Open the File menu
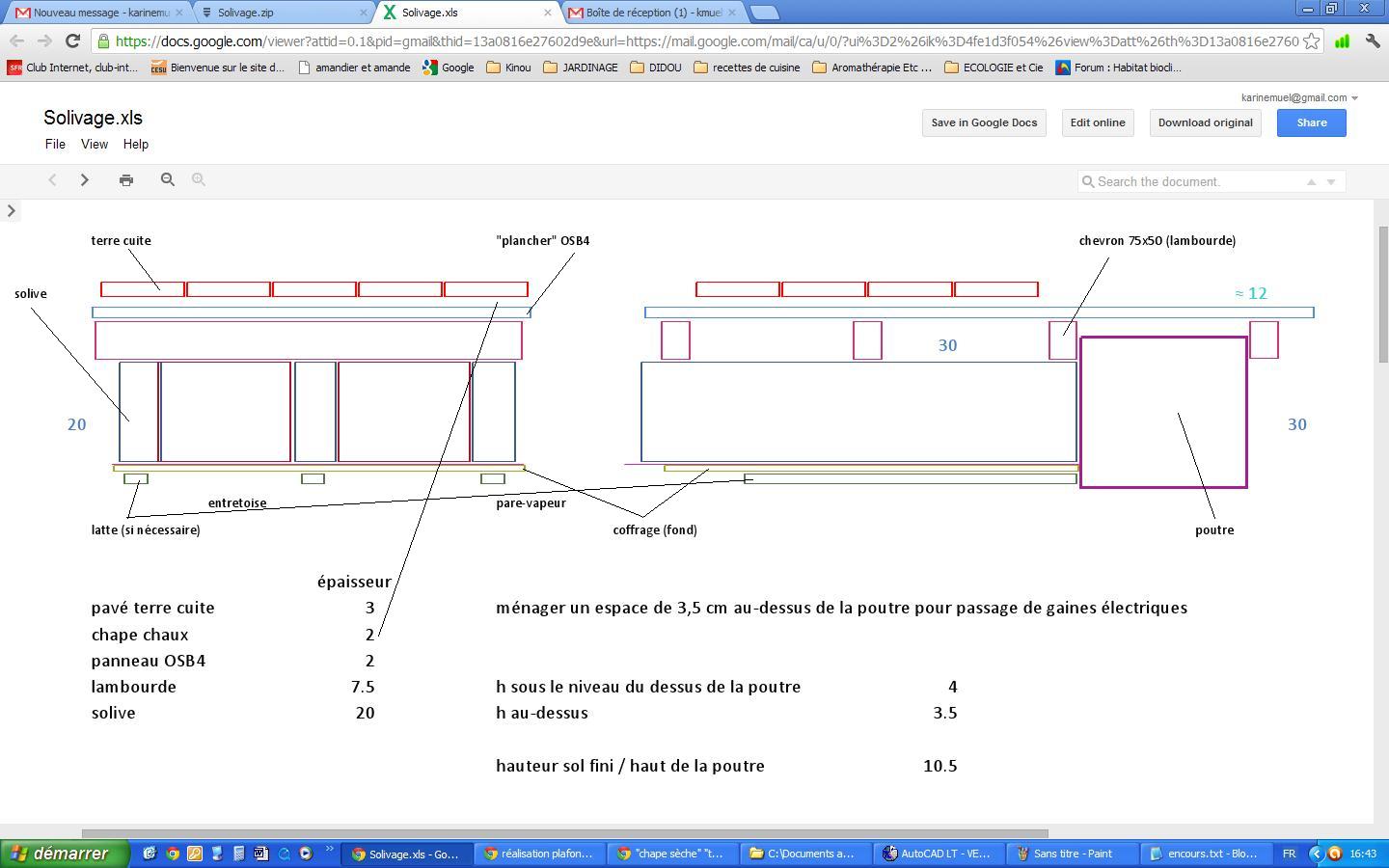 [55, 144]
